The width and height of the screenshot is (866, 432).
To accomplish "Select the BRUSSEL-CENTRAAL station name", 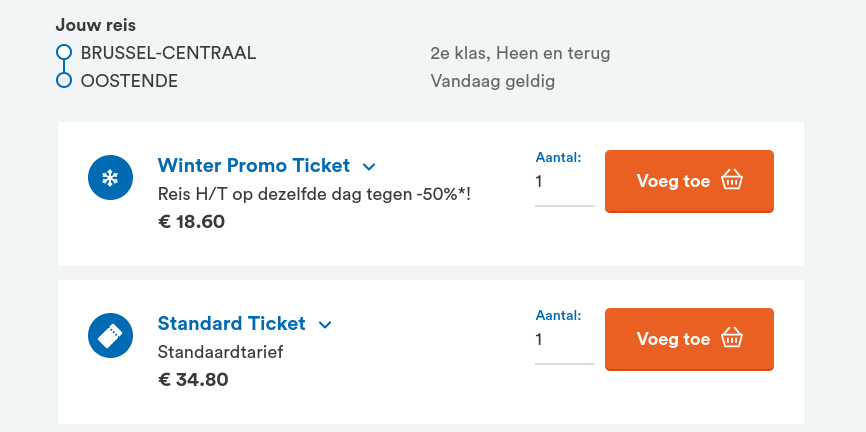I will (168, 53).
